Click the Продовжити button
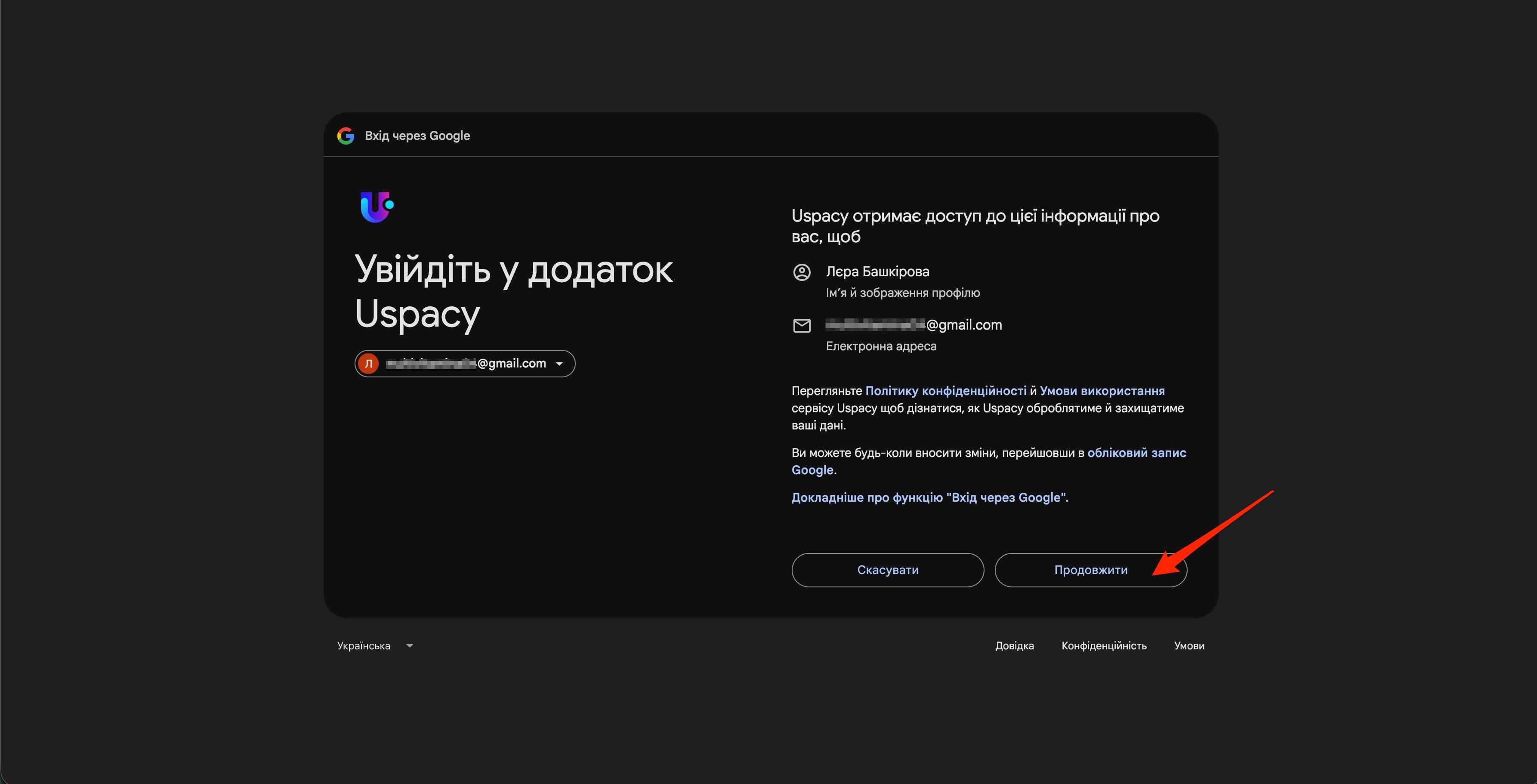 1091,570
